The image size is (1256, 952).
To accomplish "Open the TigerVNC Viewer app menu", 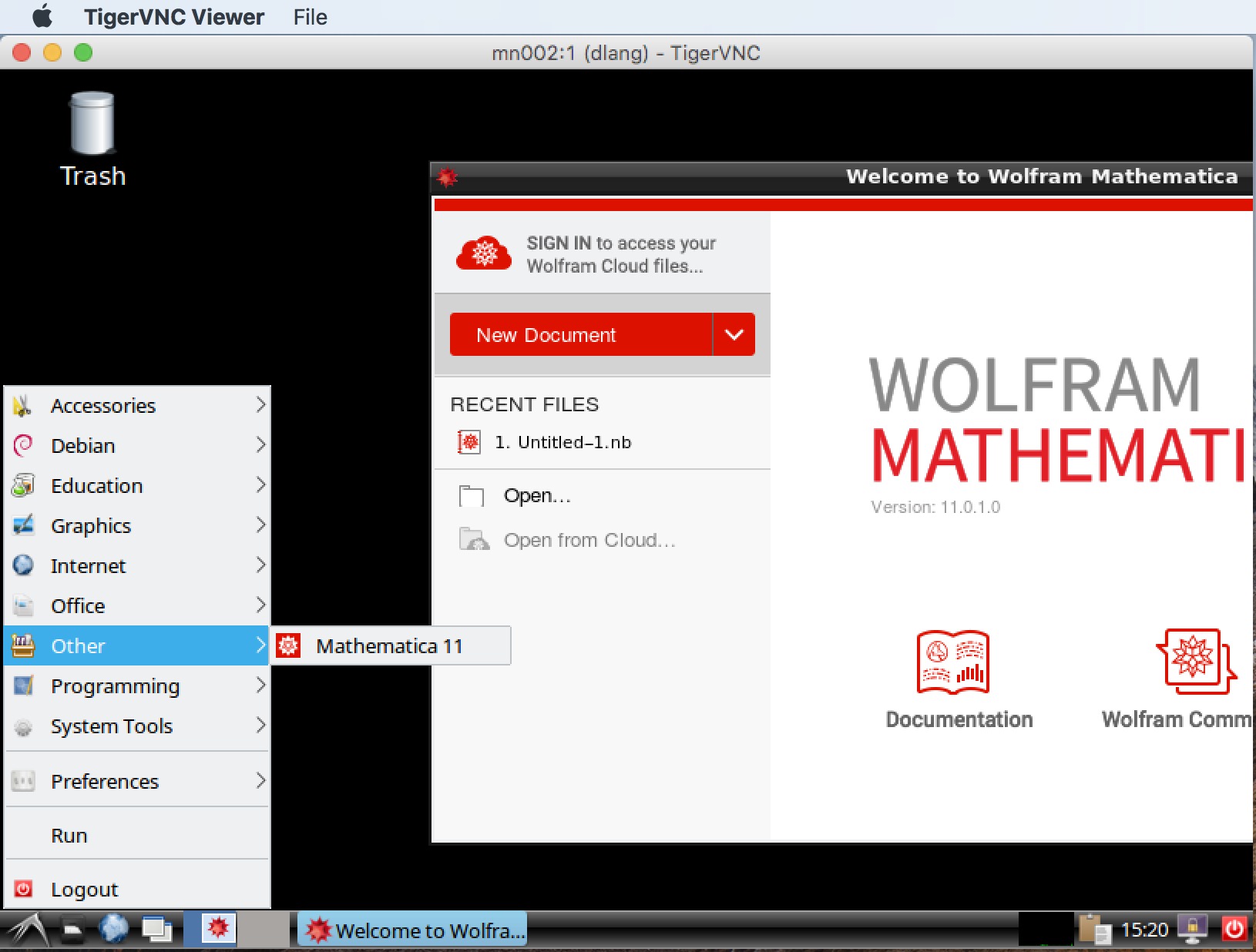I will click(x=174, y=17).
